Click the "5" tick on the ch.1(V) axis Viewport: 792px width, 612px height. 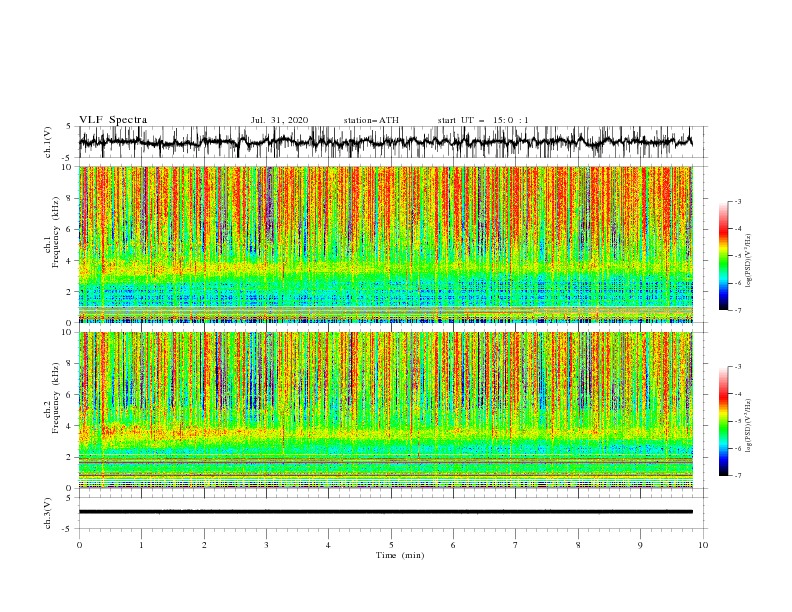70,127
